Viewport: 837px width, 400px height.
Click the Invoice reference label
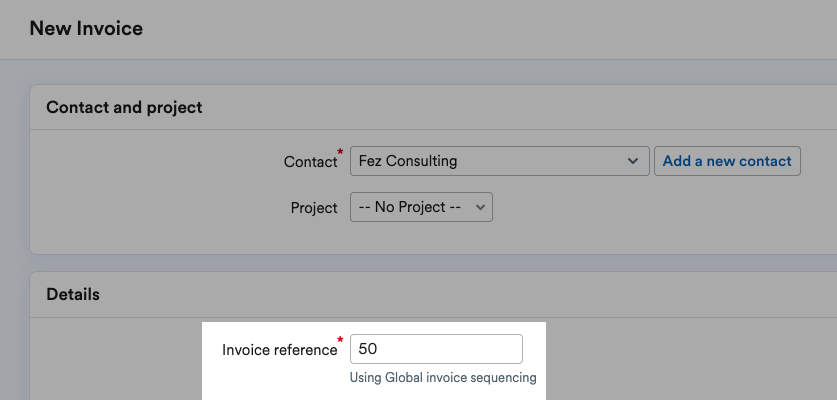point(280,350)
